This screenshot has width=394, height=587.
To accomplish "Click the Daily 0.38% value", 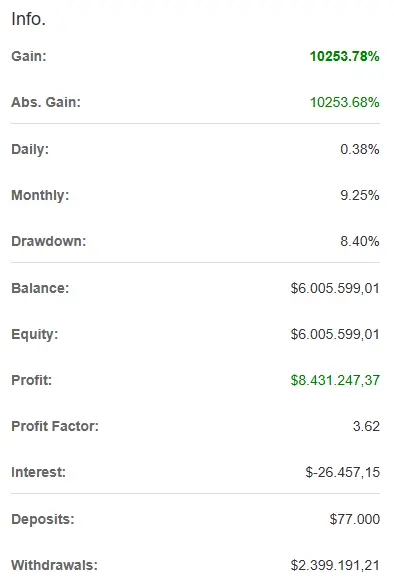I will point(360,149).
